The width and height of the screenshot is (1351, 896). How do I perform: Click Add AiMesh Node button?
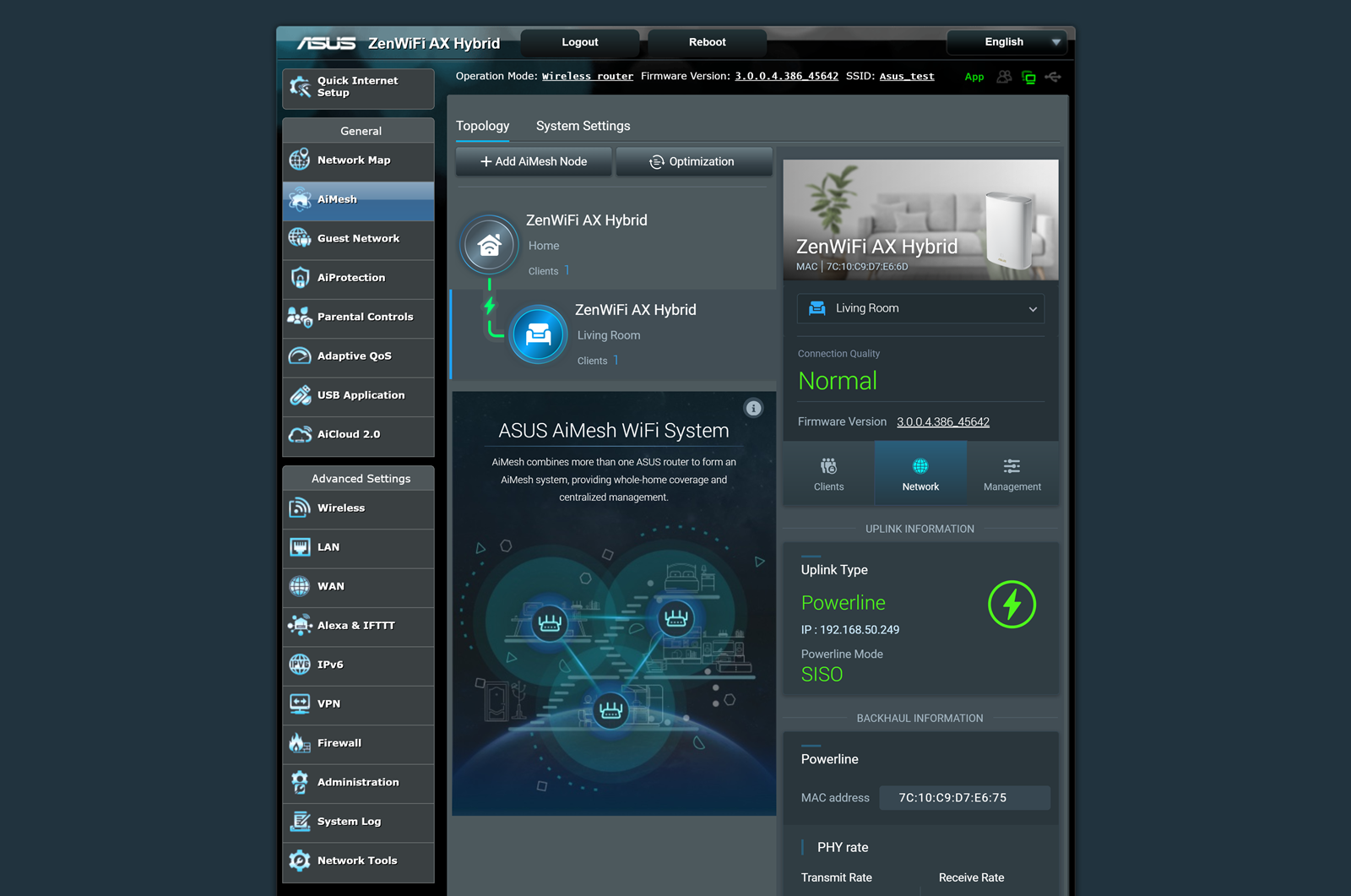point(534,162)
